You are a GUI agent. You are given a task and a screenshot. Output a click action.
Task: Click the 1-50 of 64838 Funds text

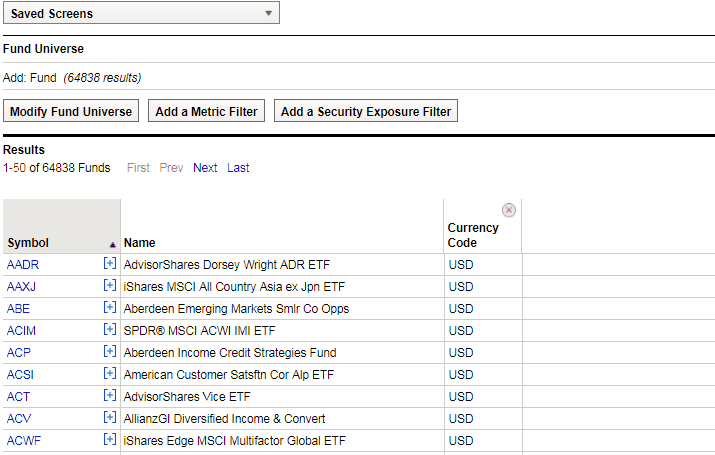(x=57, y=168)
